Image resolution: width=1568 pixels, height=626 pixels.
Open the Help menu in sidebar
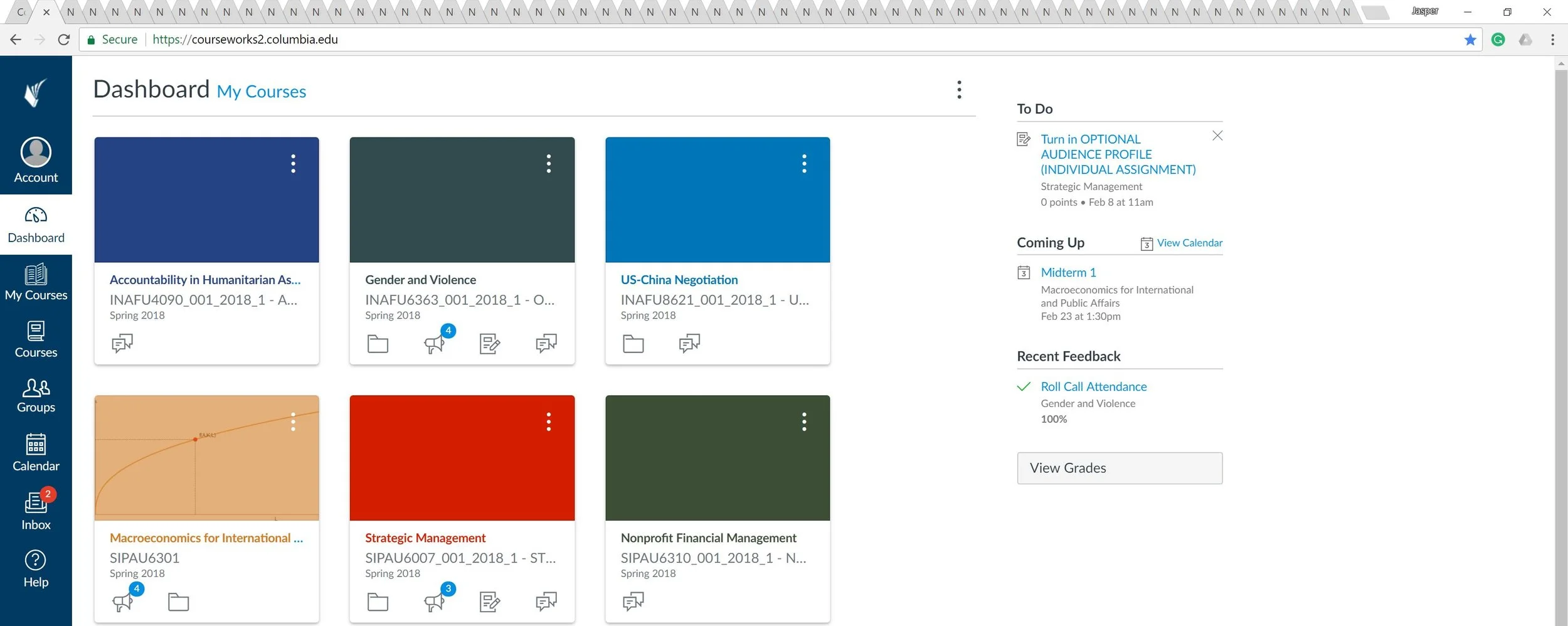click(x=36, y=569)
